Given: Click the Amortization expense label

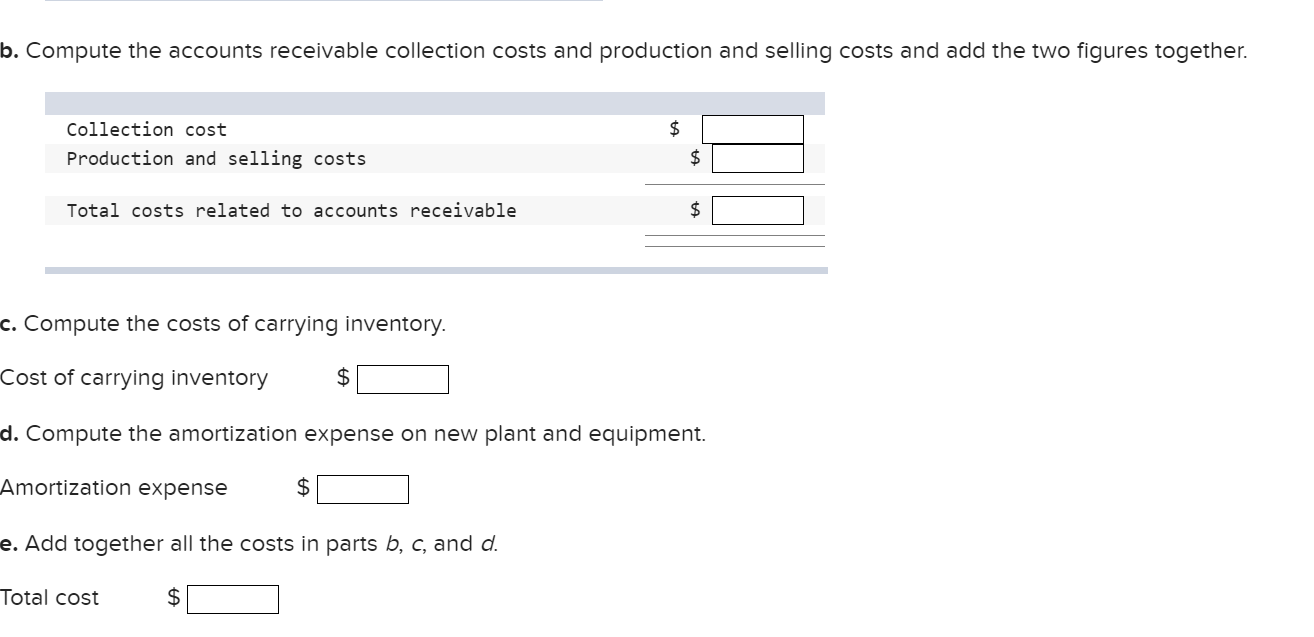Looking at the screenshot, I should [112, 488].
